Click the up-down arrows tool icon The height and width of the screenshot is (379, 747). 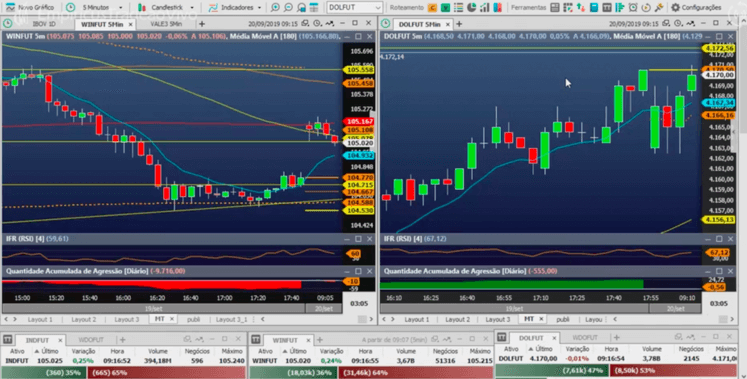581,7
